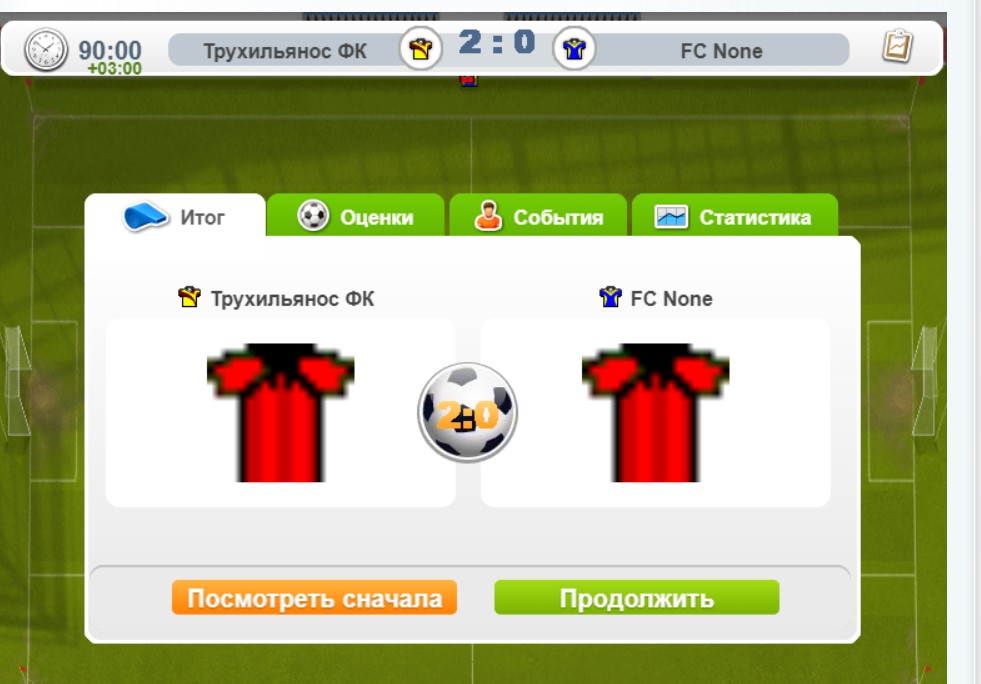Click the match clock icon
The height and width of the screenshot is (684, 981).
click(46, 49)
